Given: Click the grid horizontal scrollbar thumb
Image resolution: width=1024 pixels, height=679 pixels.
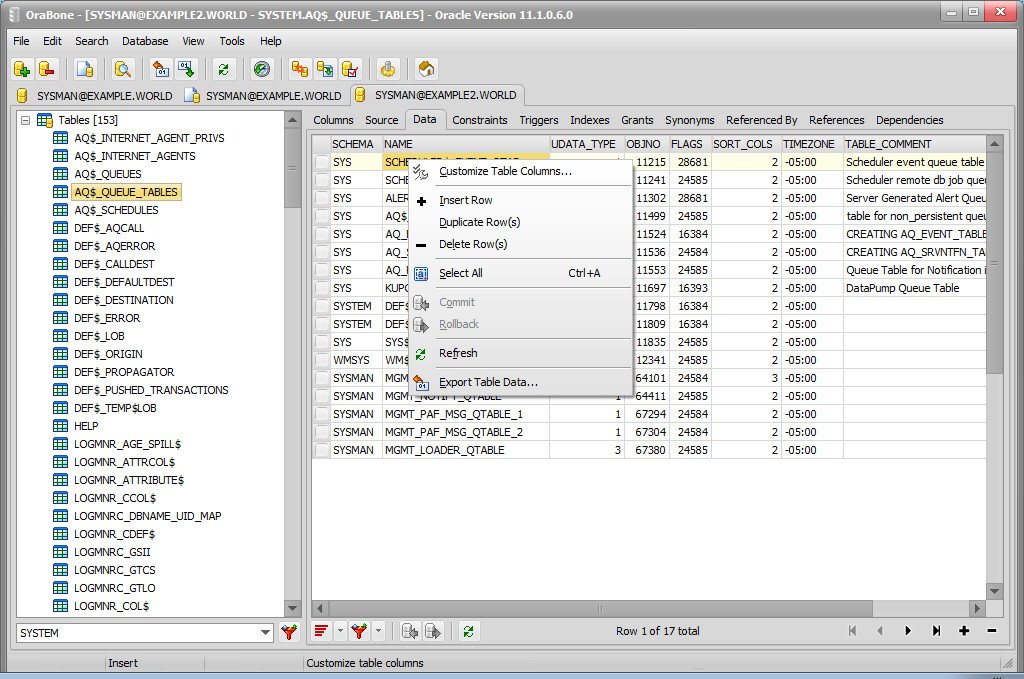Looking at the screenshot, I should (x=599, y=608).
